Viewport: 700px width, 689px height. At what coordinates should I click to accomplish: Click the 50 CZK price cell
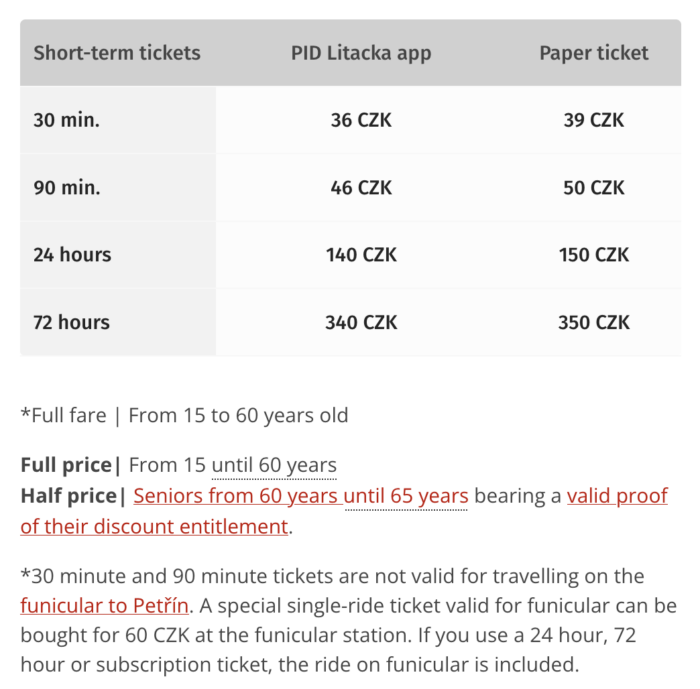(594, 187)
